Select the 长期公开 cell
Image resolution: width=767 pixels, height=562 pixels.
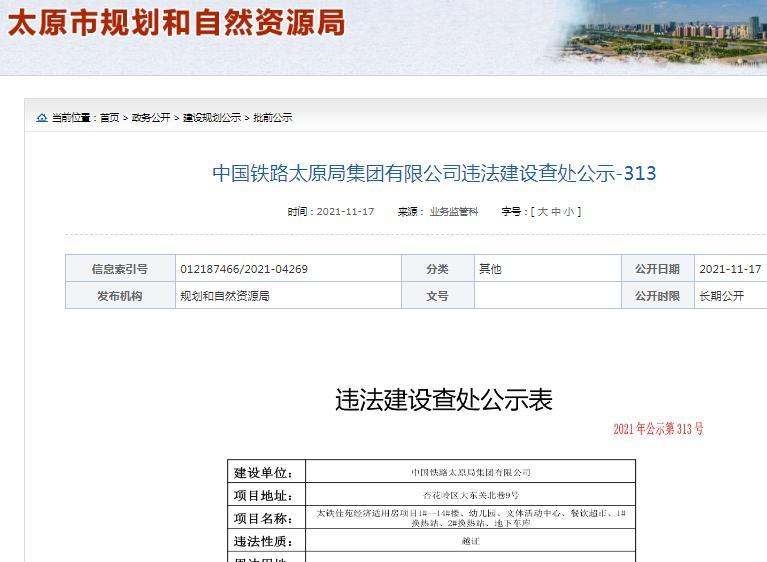[731, 295]
